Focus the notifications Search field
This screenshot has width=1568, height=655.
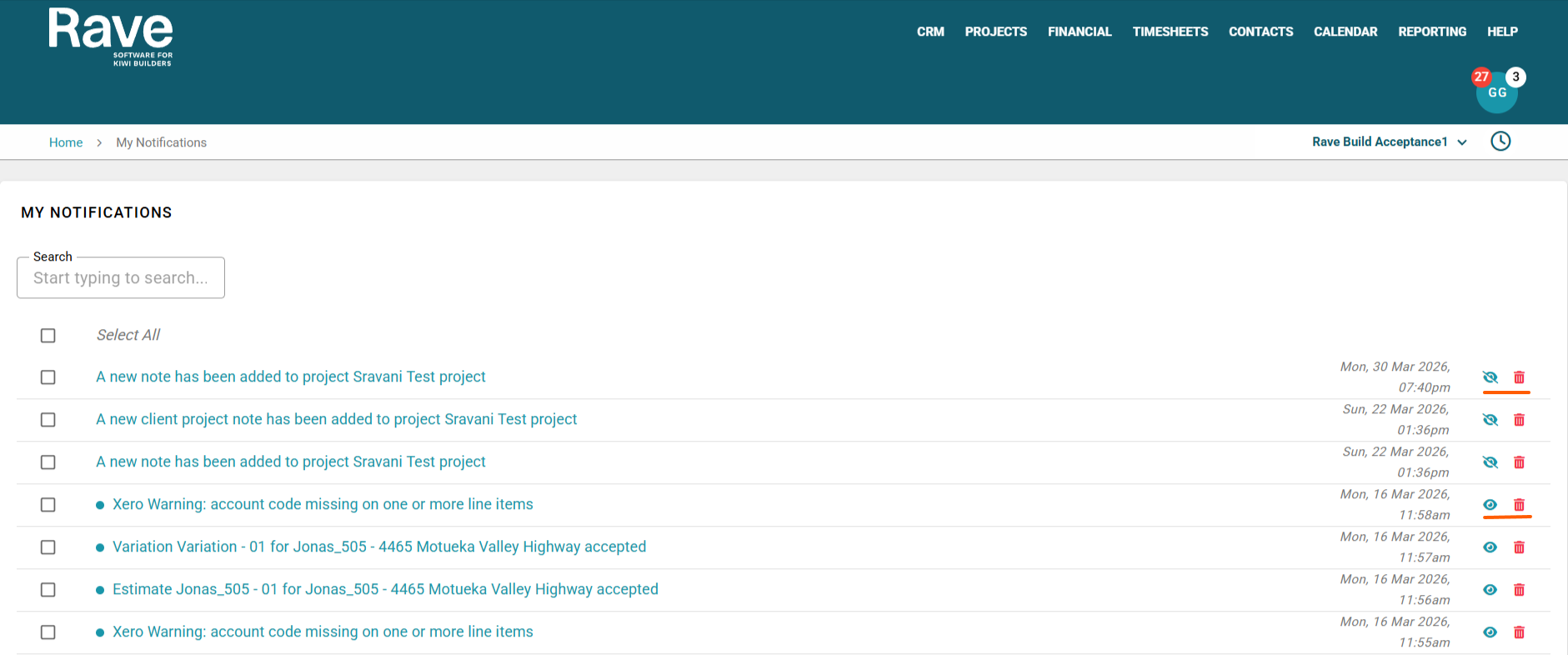[x=121, y=277]
